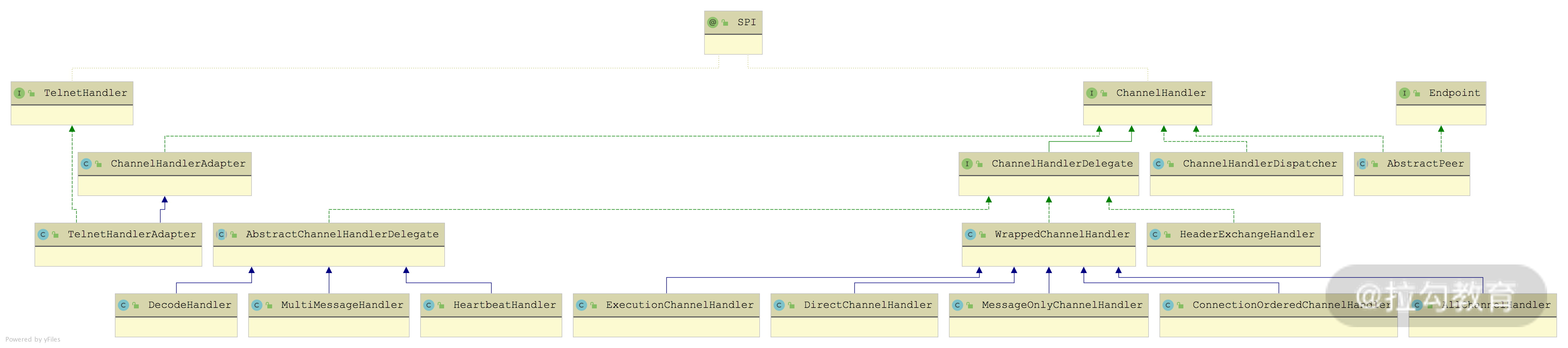
Task: Click the visibility lock icon on WrappedChannelHandler
Action: pyautogui.click(x=982, y=235)
